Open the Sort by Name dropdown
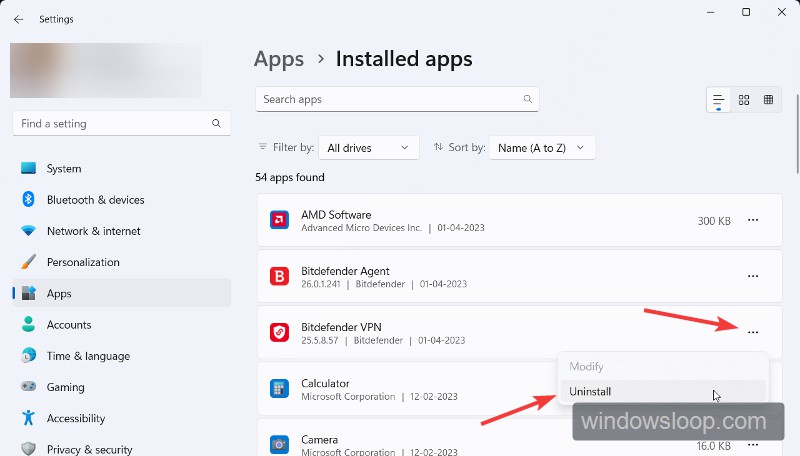Image resolution: width=800 pixels, height=456 pixels. coord(542,148)
